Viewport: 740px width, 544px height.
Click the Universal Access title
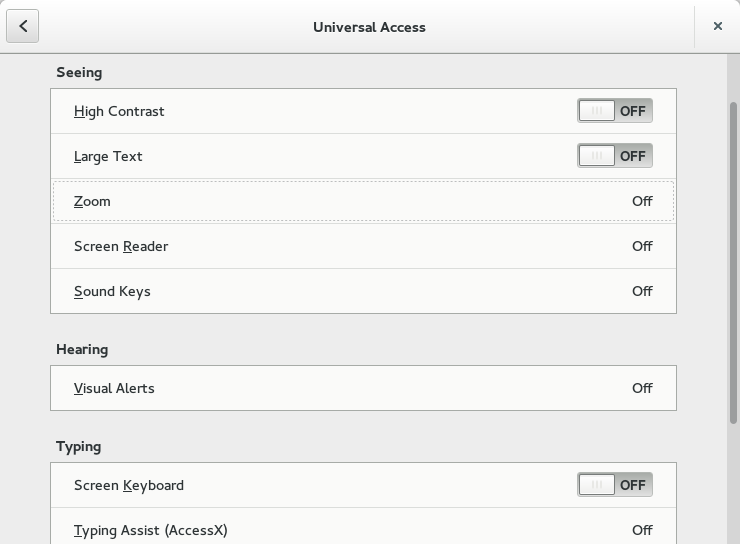point(369,27)
